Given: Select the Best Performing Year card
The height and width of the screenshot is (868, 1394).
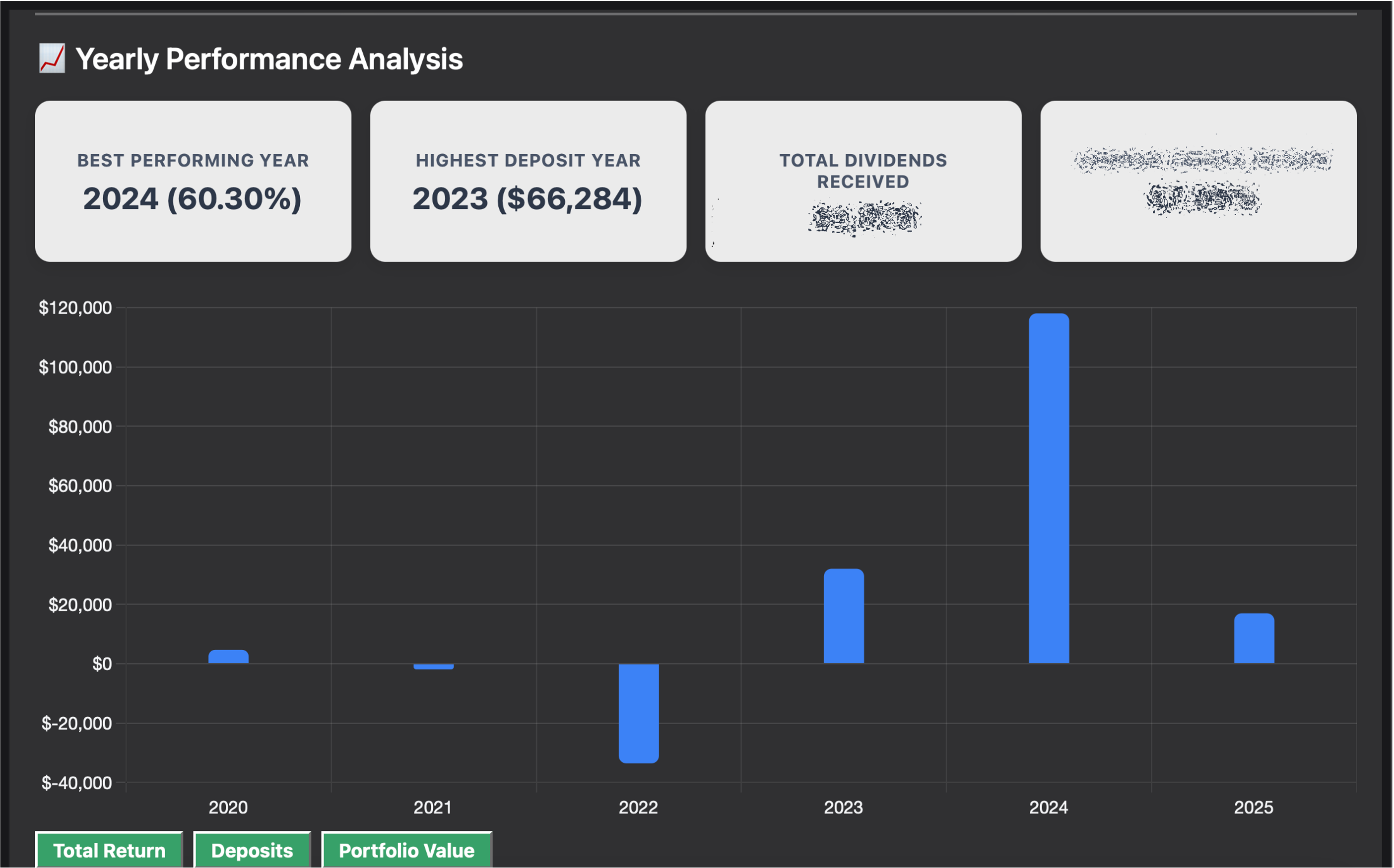Looking at the screenshot, I should pos(193,181).
